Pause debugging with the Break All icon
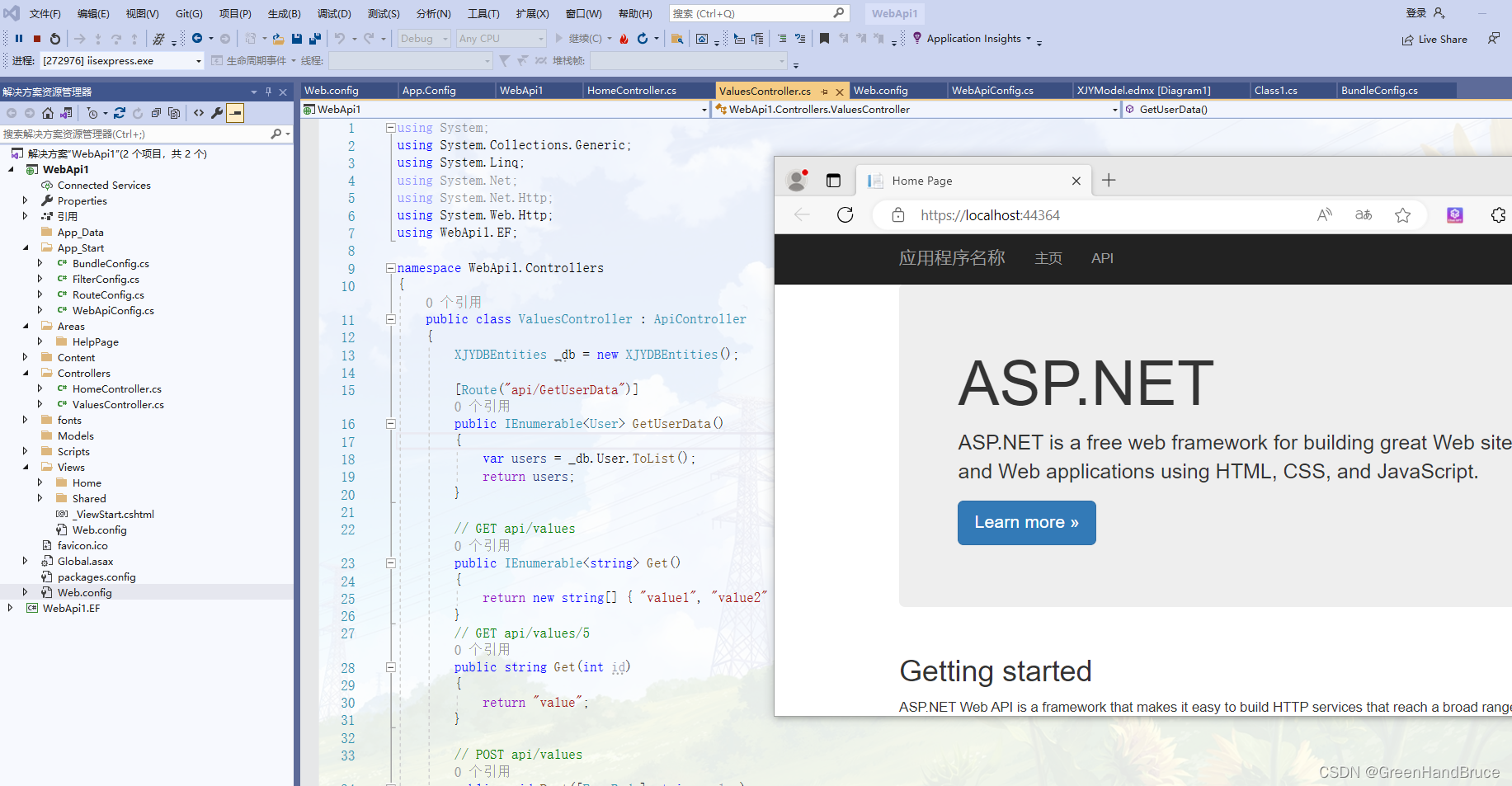This screenshot has width=1512, height=786. (x=19, y=39)
